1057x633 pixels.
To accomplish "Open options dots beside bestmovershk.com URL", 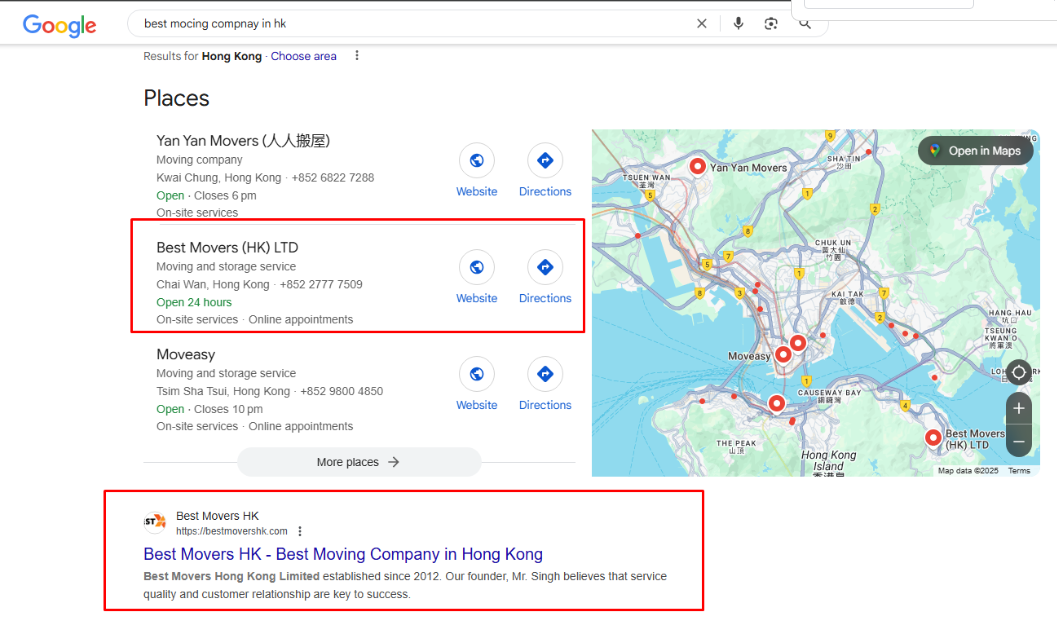I will click(300, 531).
